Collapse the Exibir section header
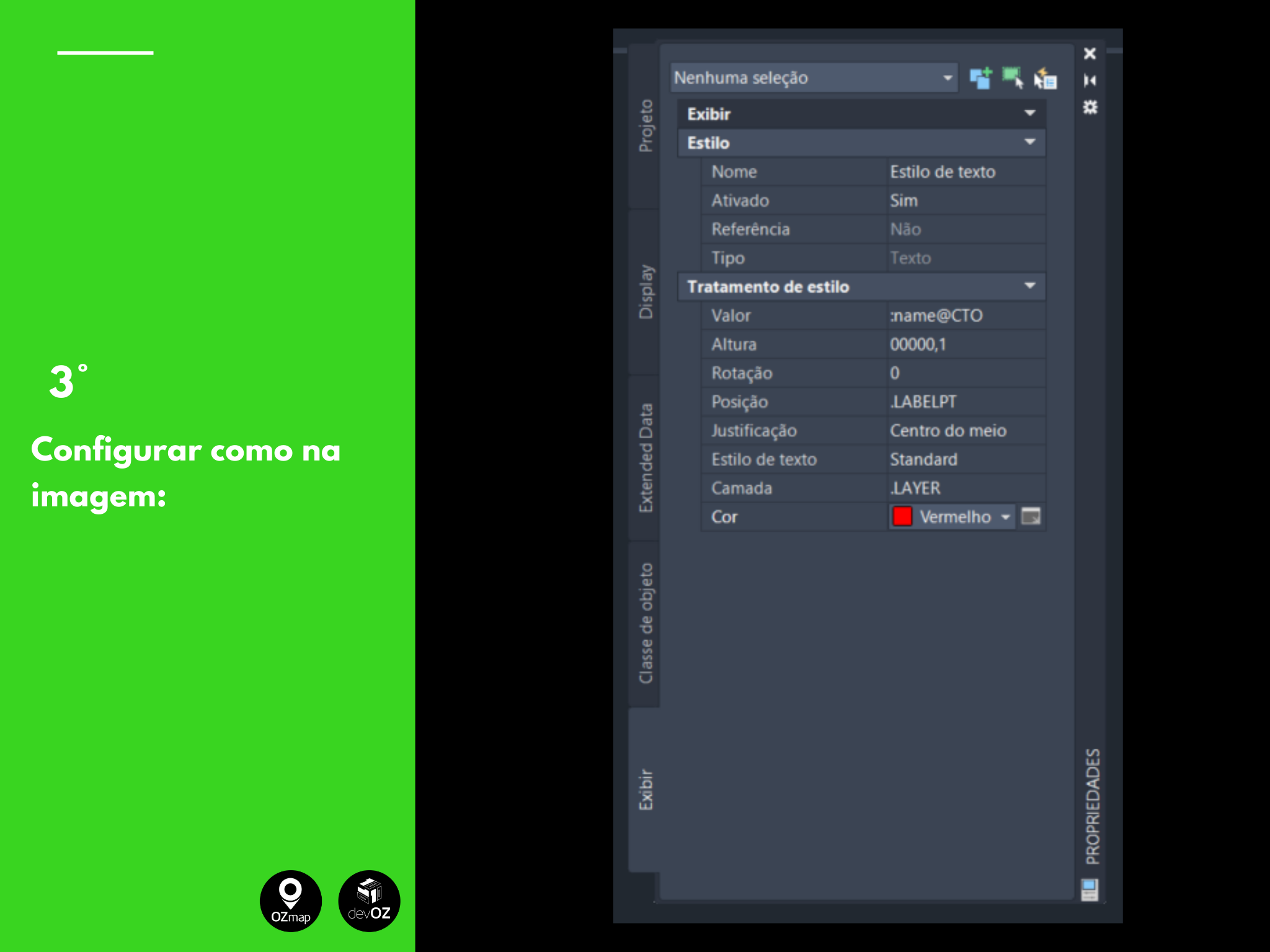The height and width of the screenshot is (952, 1270). pyautogui.click(x=861, y=114)
